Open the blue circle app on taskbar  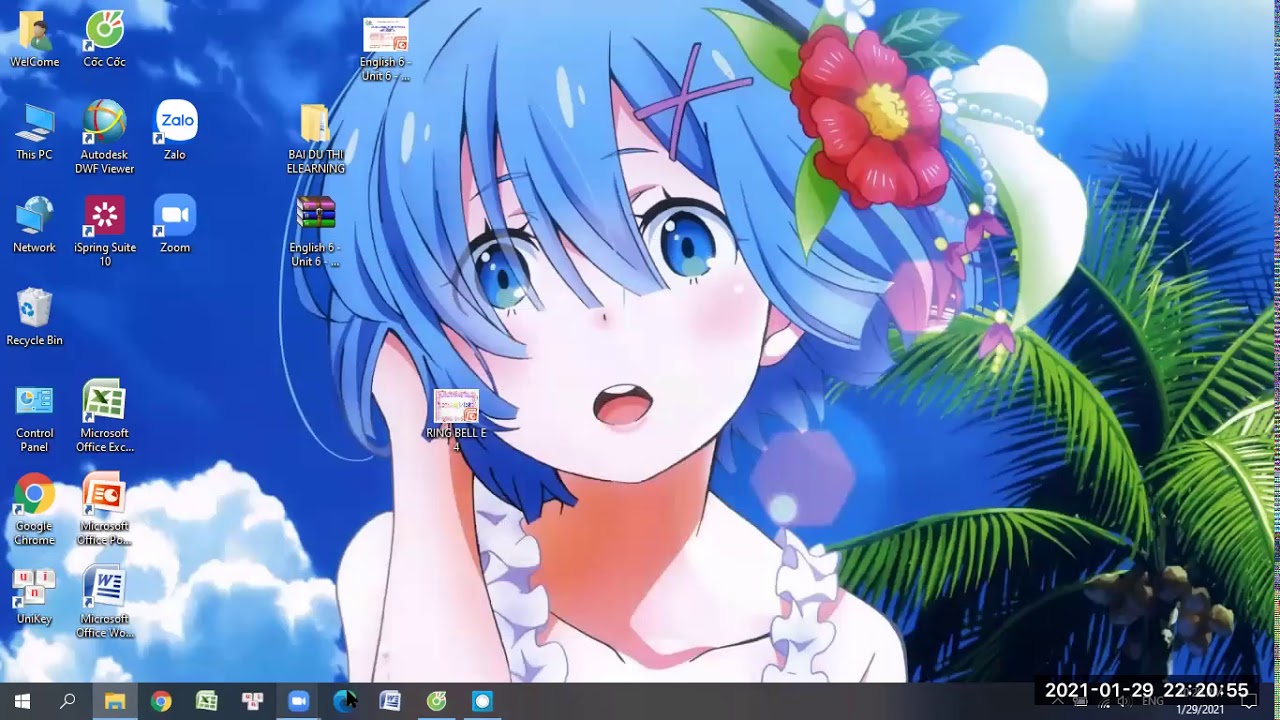click(x=483, y=701)
